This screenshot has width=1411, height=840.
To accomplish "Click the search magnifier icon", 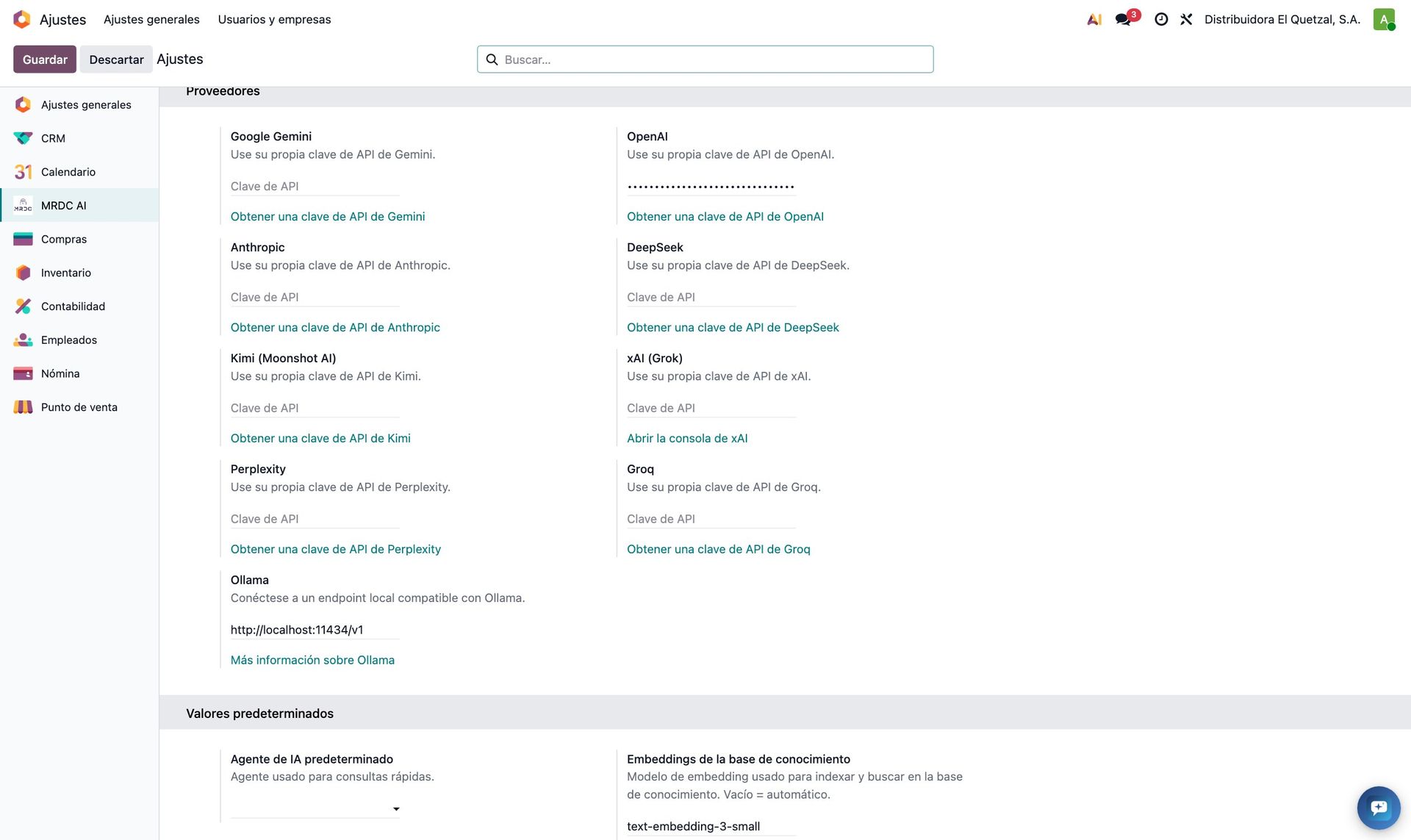I will click(x=492, y=60).
